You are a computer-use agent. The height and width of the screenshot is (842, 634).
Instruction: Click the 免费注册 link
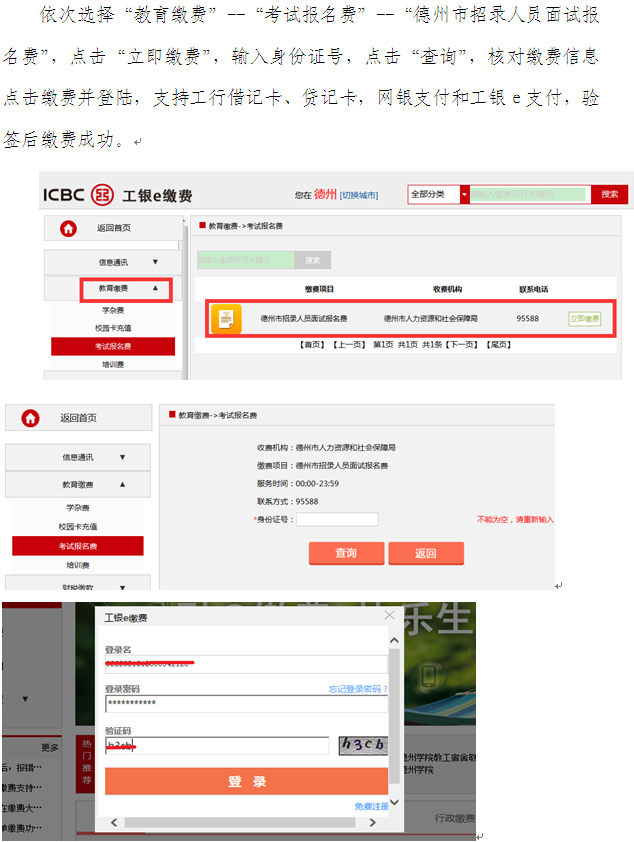coord(371,807)
